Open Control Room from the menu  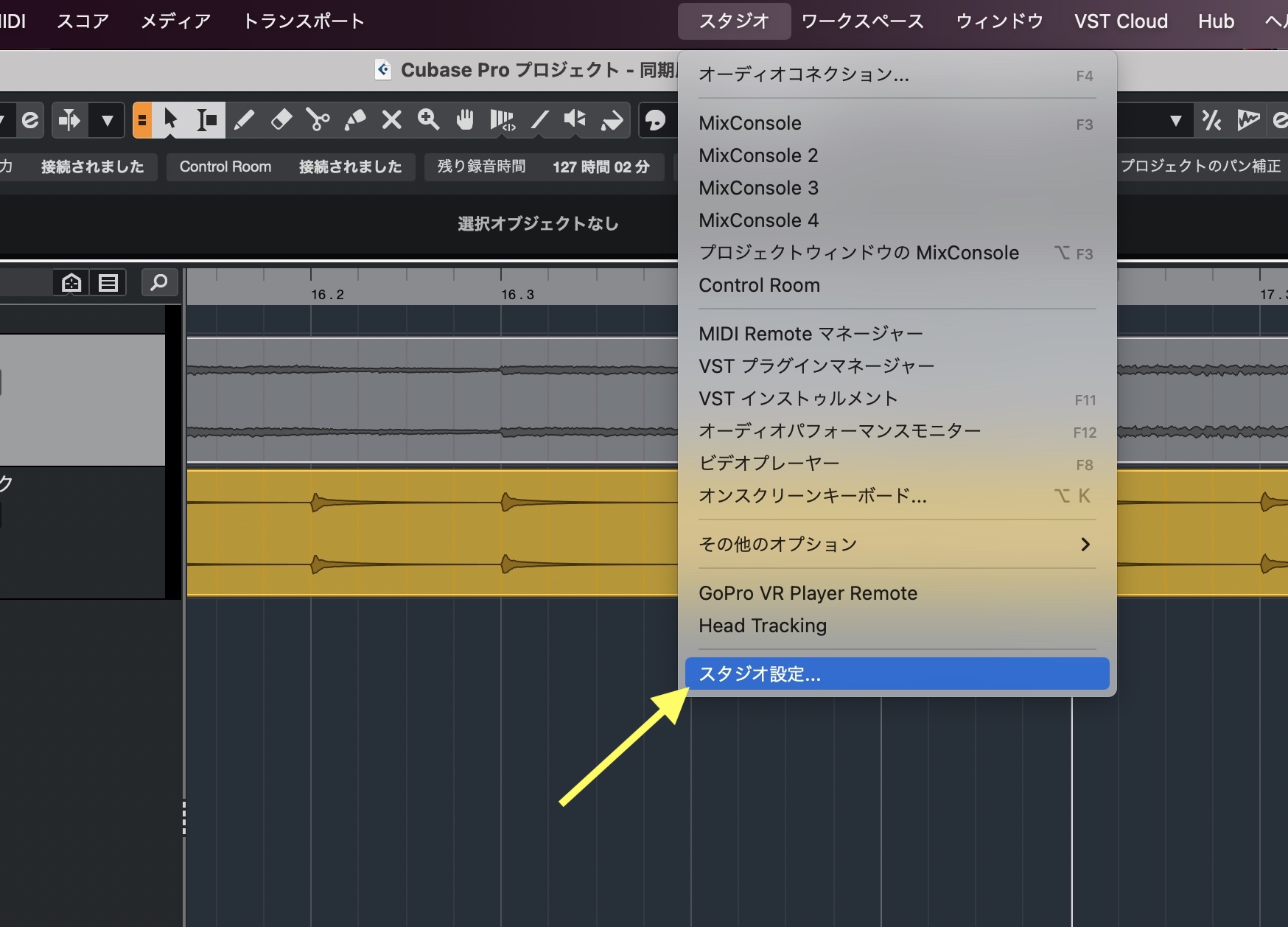tap(897, 285)
